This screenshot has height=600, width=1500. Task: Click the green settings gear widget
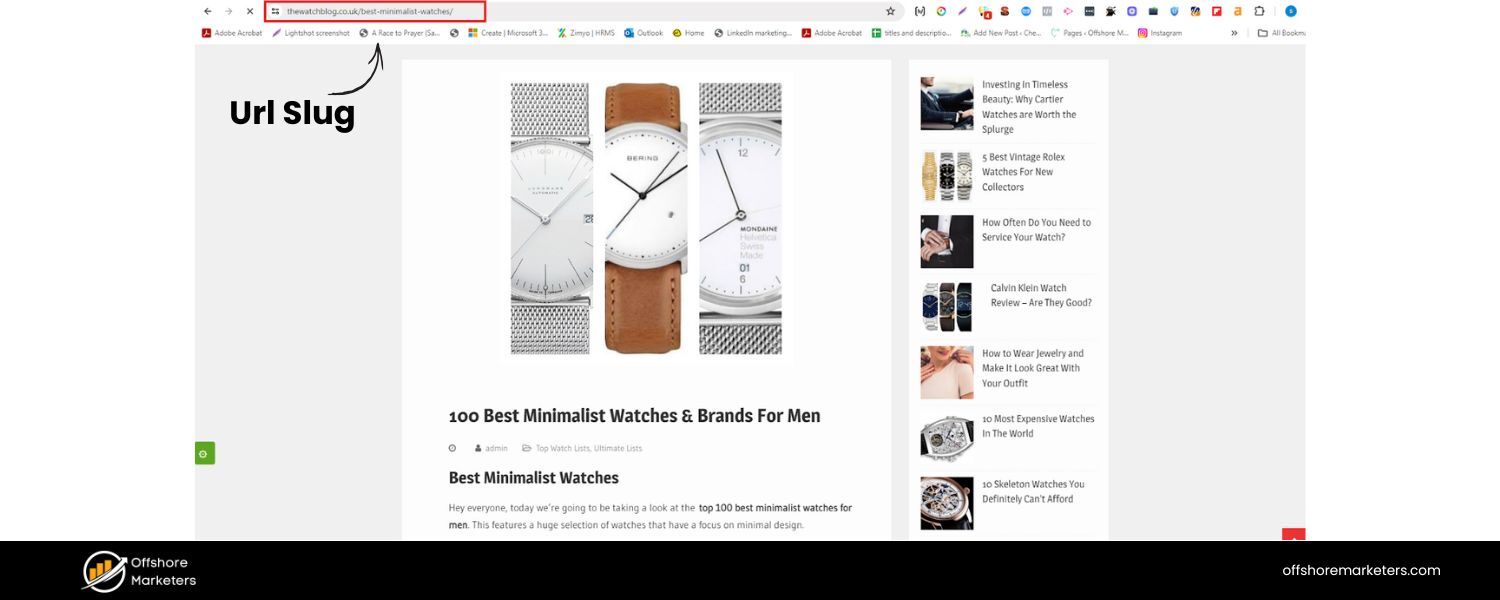[x=204, y=454]
